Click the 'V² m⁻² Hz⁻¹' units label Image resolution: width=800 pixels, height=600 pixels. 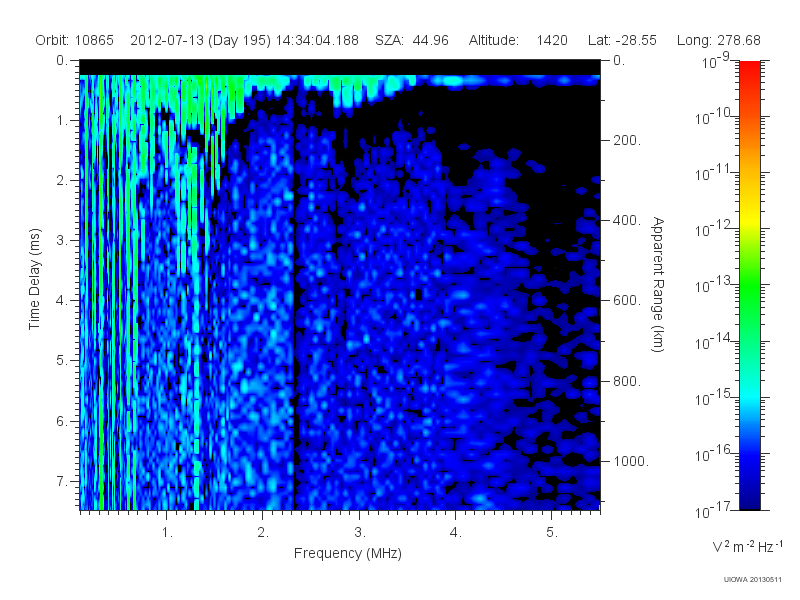pyautogui.click(x=747, y=546)
